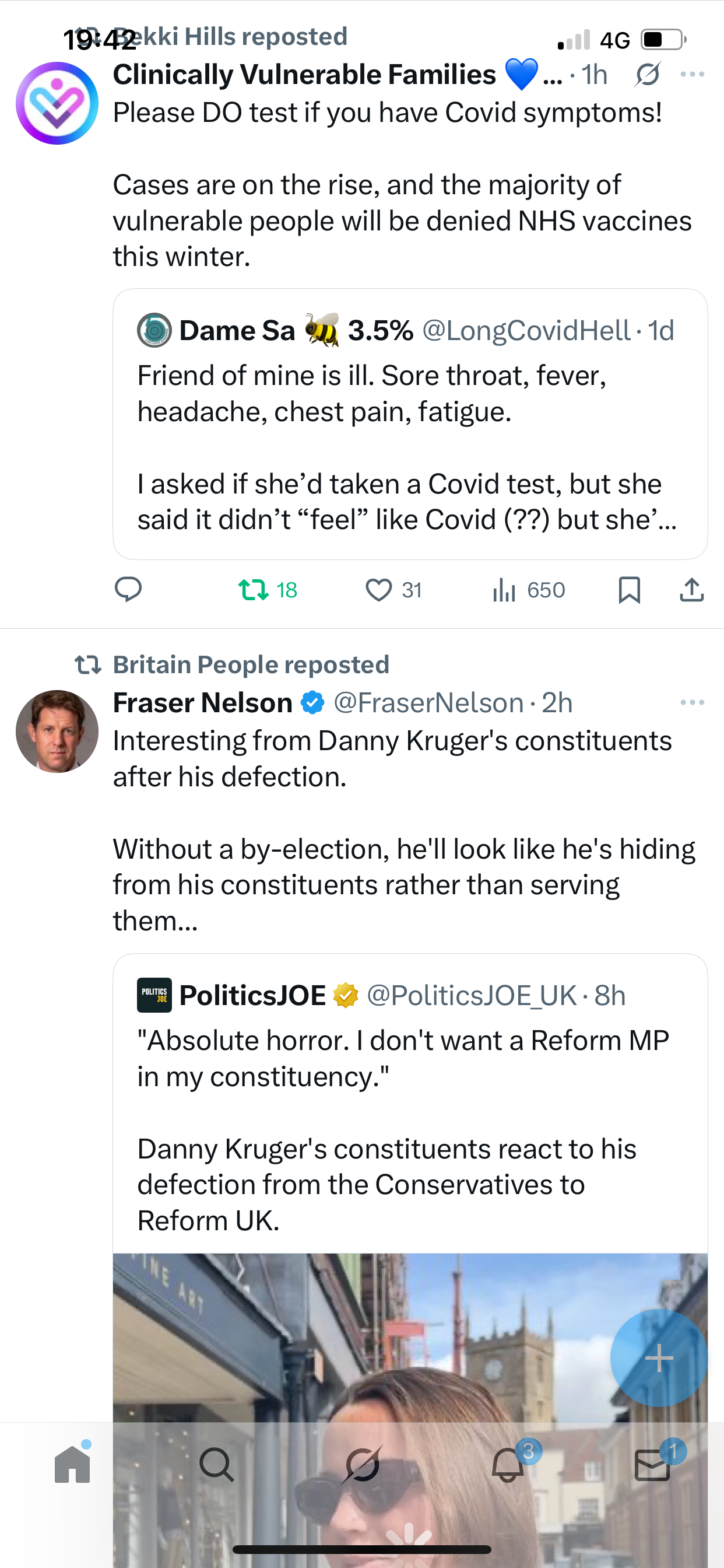
Task: Open the Search tab
Action: coord(217,1464)
